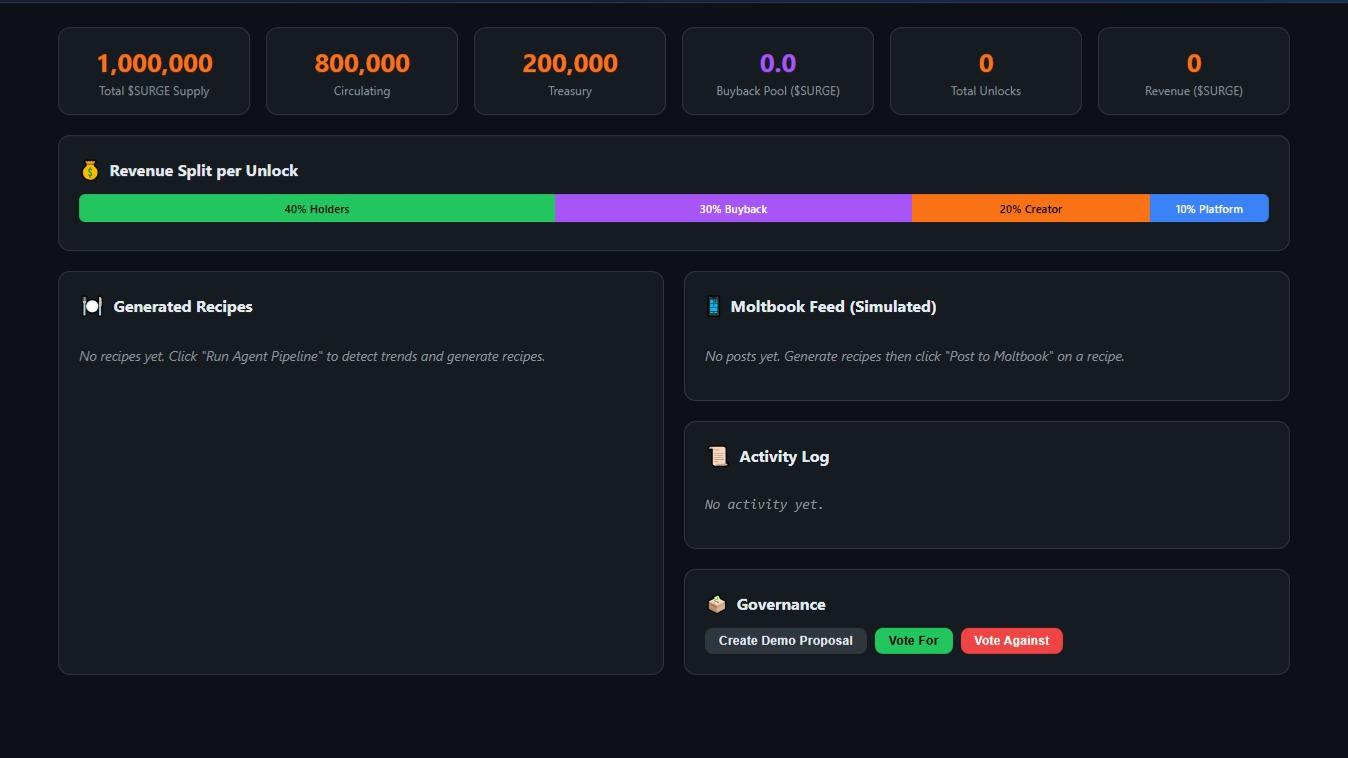
Task: Click the money bag icon beside Revenue Split
Action: tap(90, 170)
